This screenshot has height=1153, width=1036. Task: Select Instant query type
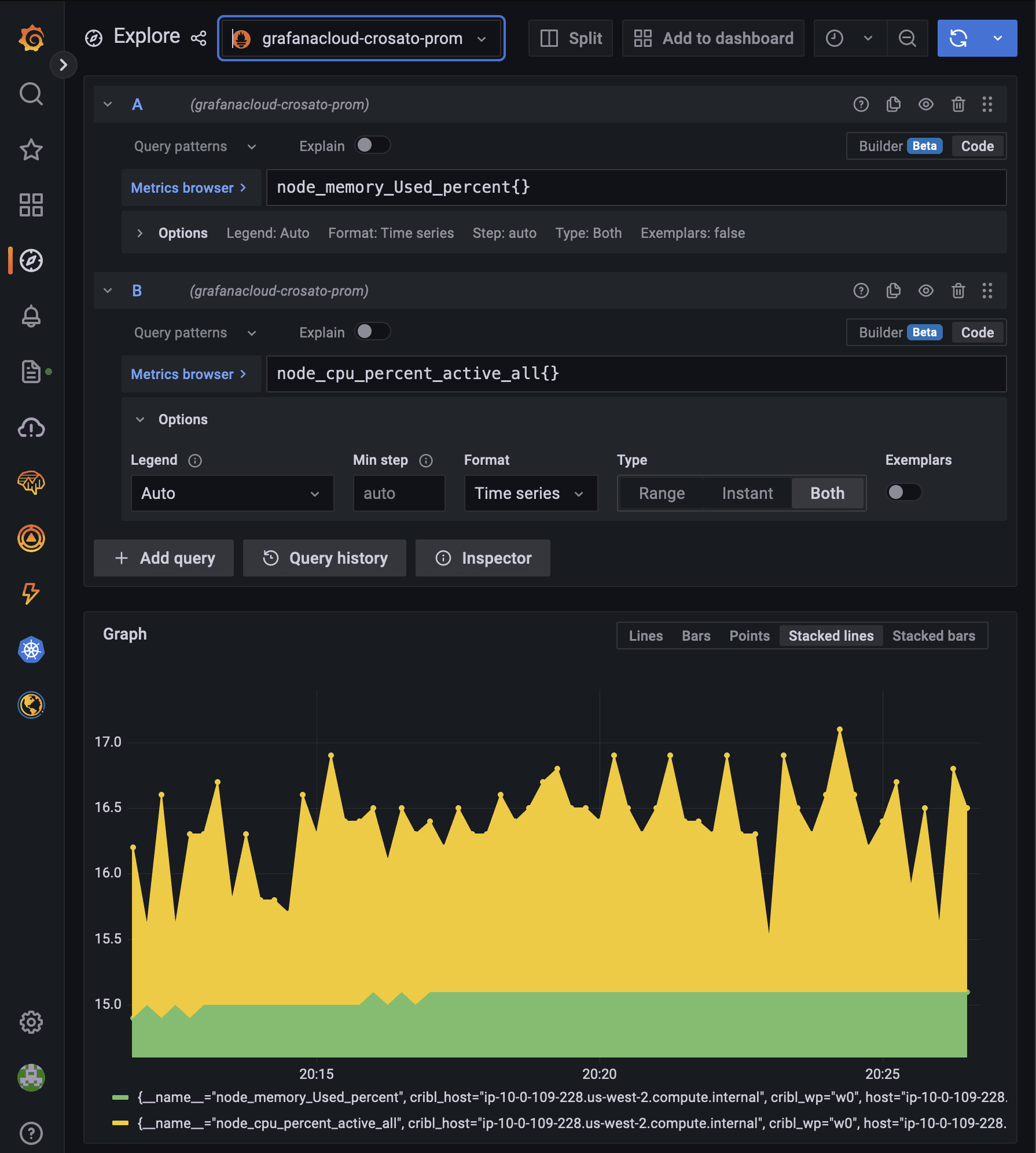click(x=747, y=493)
